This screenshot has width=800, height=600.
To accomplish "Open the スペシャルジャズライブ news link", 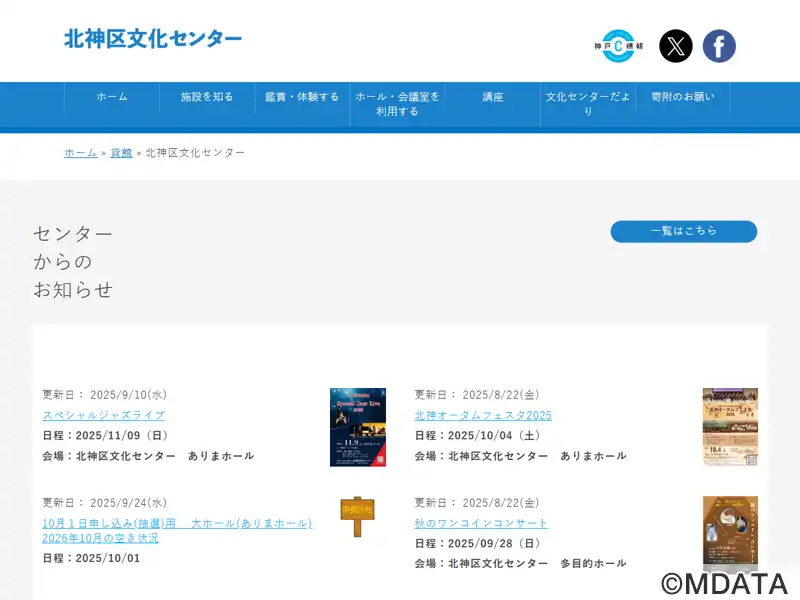I will [104, 415].
